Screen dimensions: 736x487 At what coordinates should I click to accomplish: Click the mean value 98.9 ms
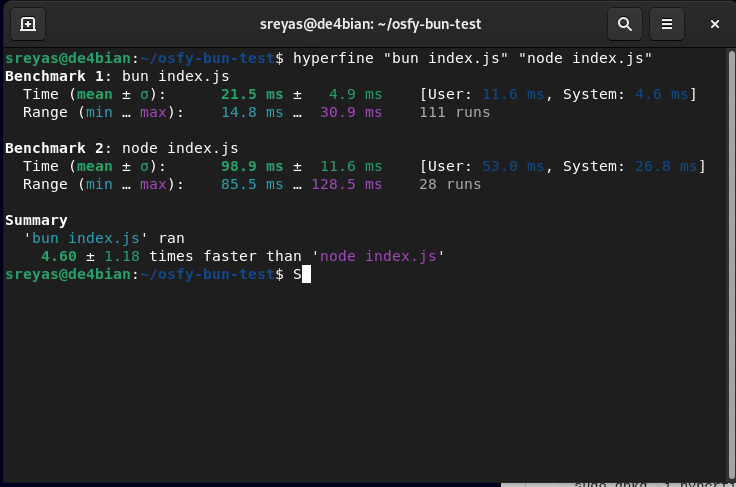pyautogui.click(x=252, y=166)
